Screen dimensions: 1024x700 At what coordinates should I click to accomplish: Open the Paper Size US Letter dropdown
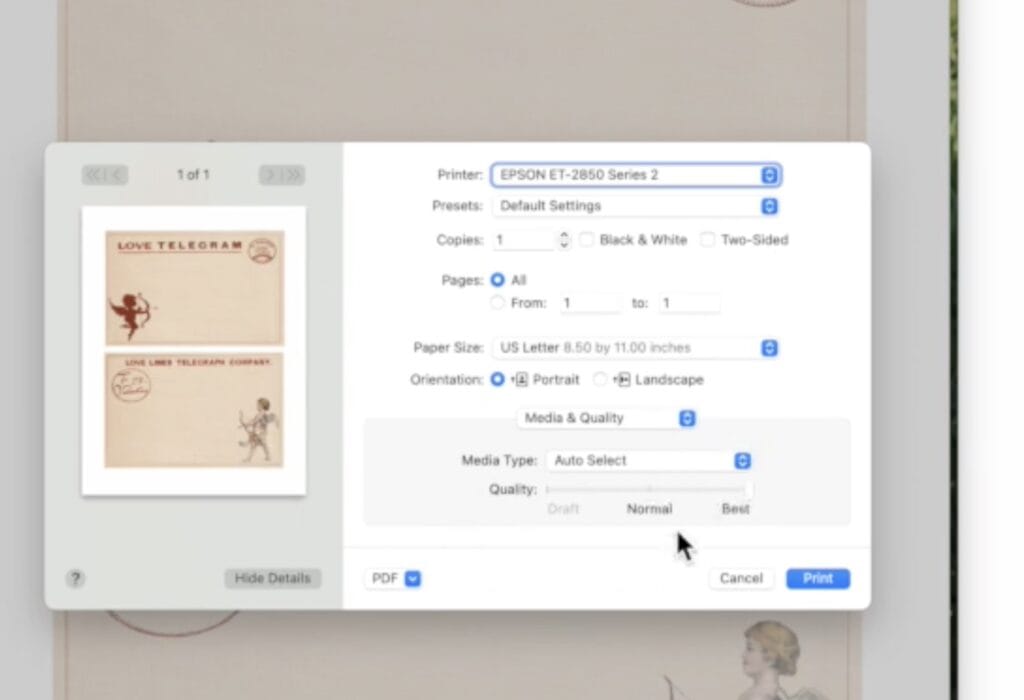(635, 348)
